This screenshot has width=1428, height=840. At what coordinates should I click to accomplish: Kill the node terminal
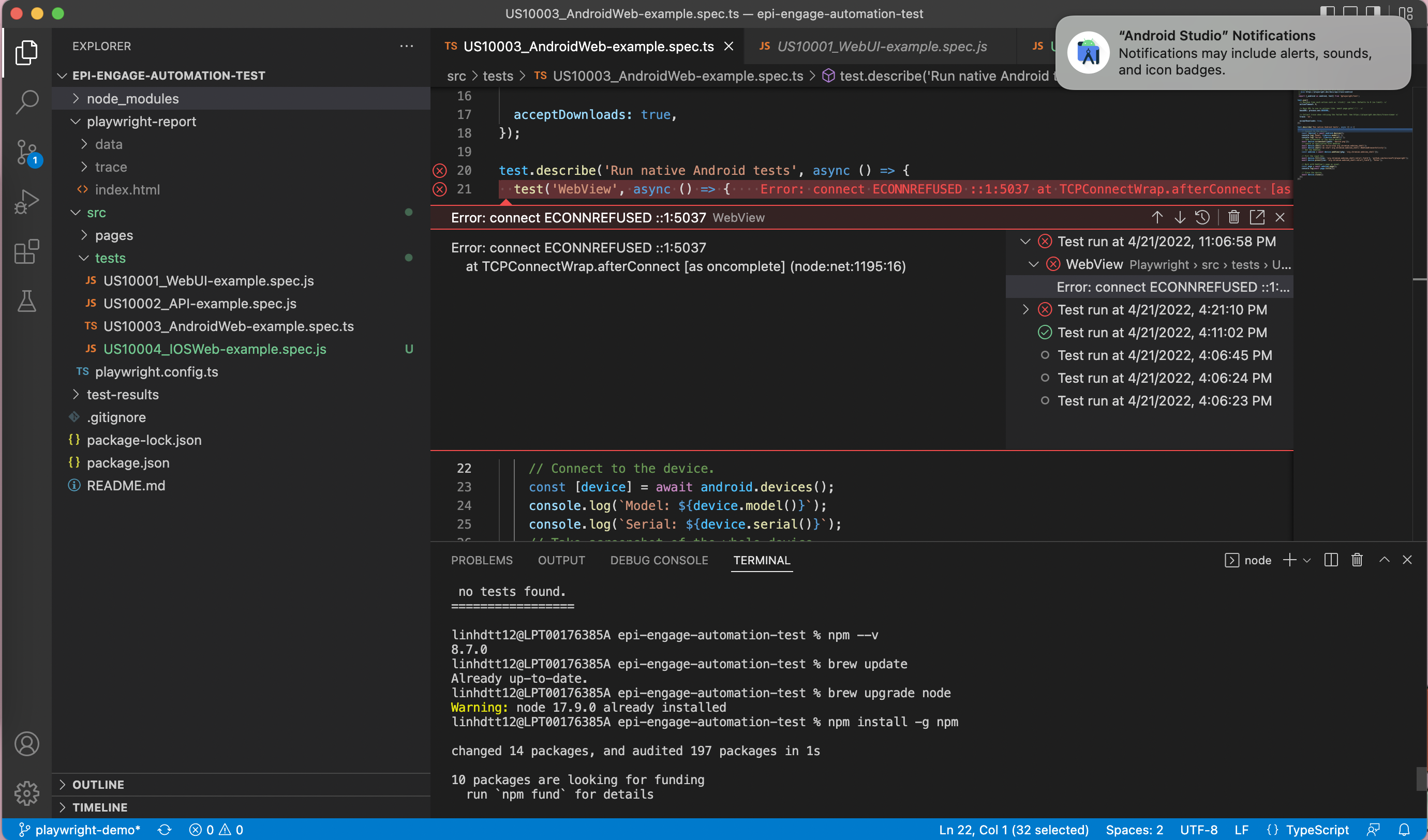1357,560
